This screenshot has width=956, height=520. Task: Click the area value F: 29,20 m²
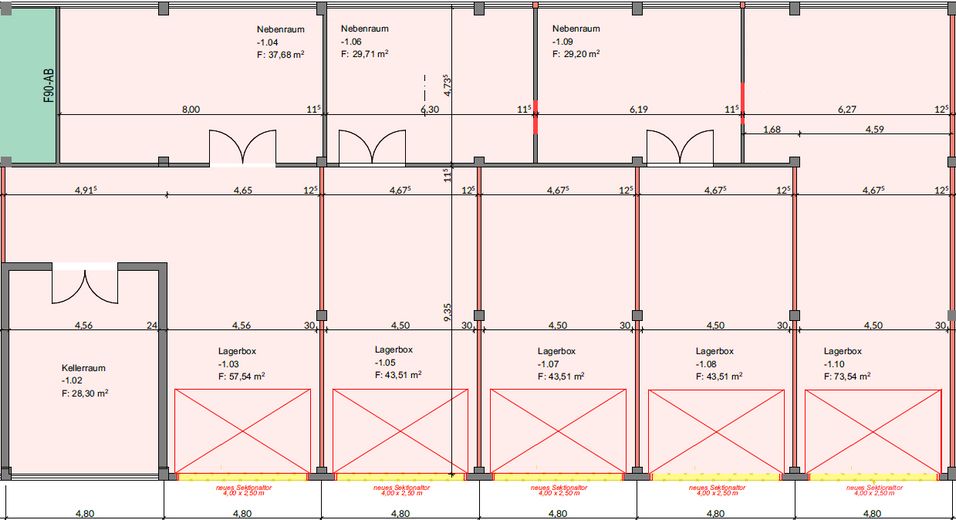tap(576, 54)
